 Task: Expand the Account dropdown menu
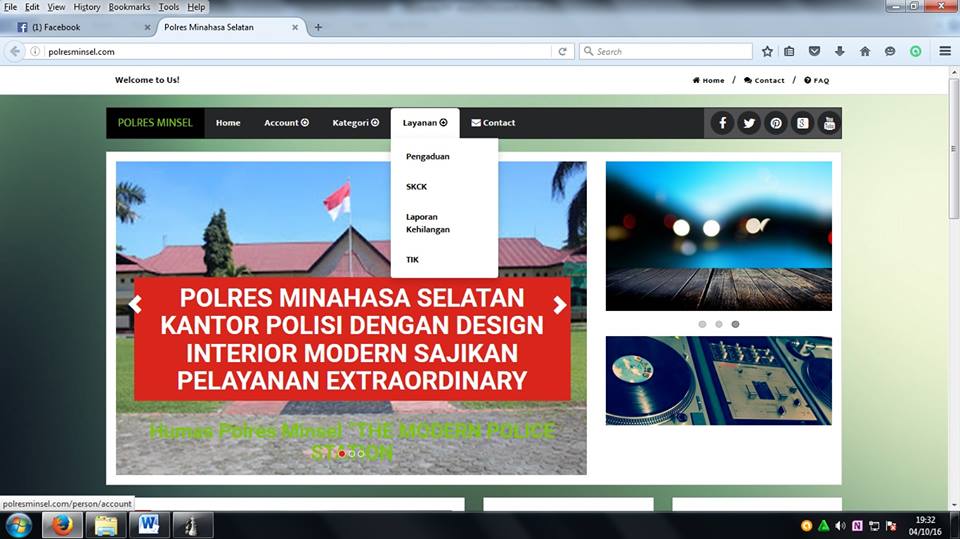286,123
